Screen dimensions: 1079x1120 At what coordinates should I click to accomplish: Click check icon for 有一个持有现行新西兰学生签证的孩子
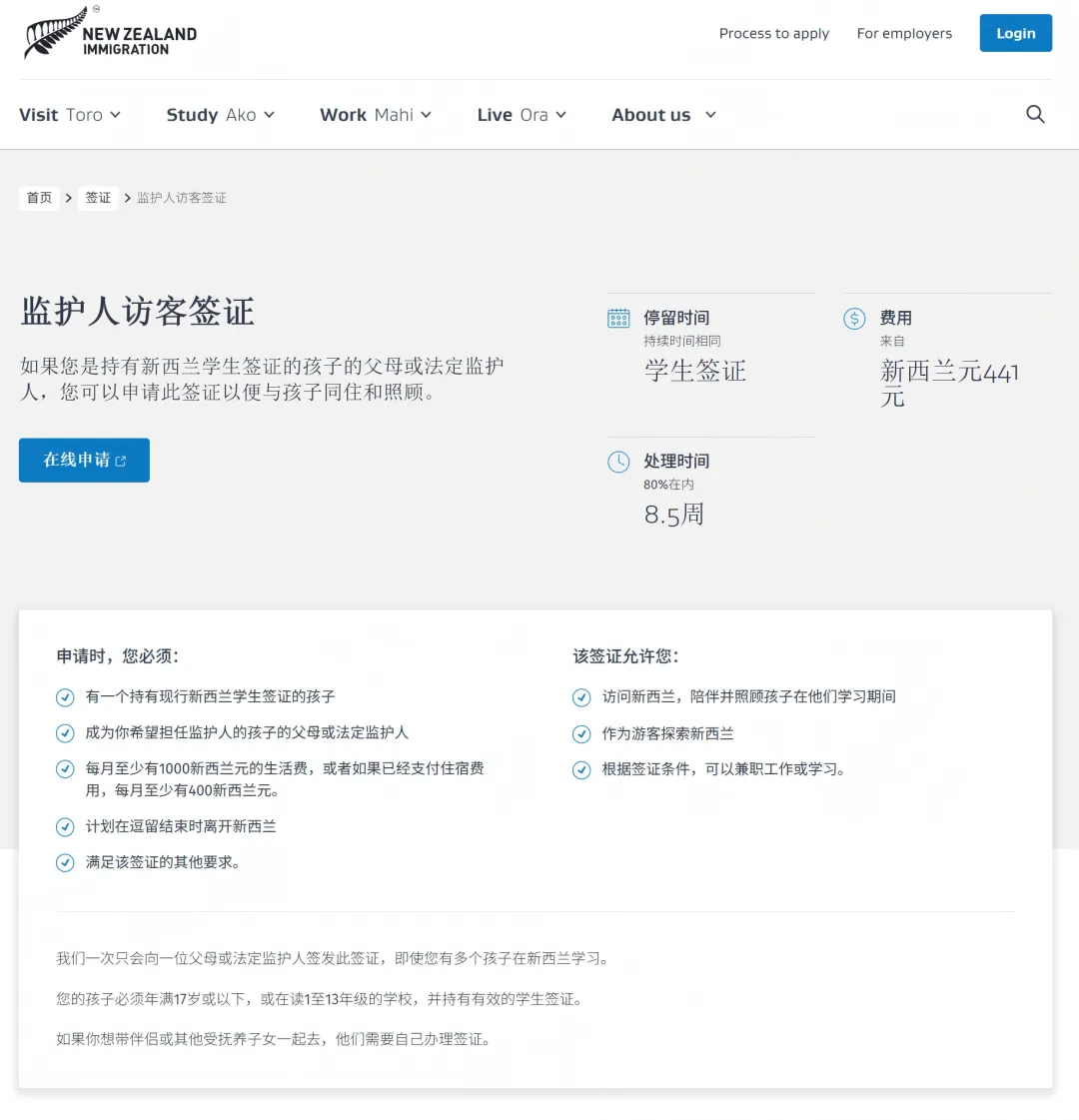[x=65, y=697]
